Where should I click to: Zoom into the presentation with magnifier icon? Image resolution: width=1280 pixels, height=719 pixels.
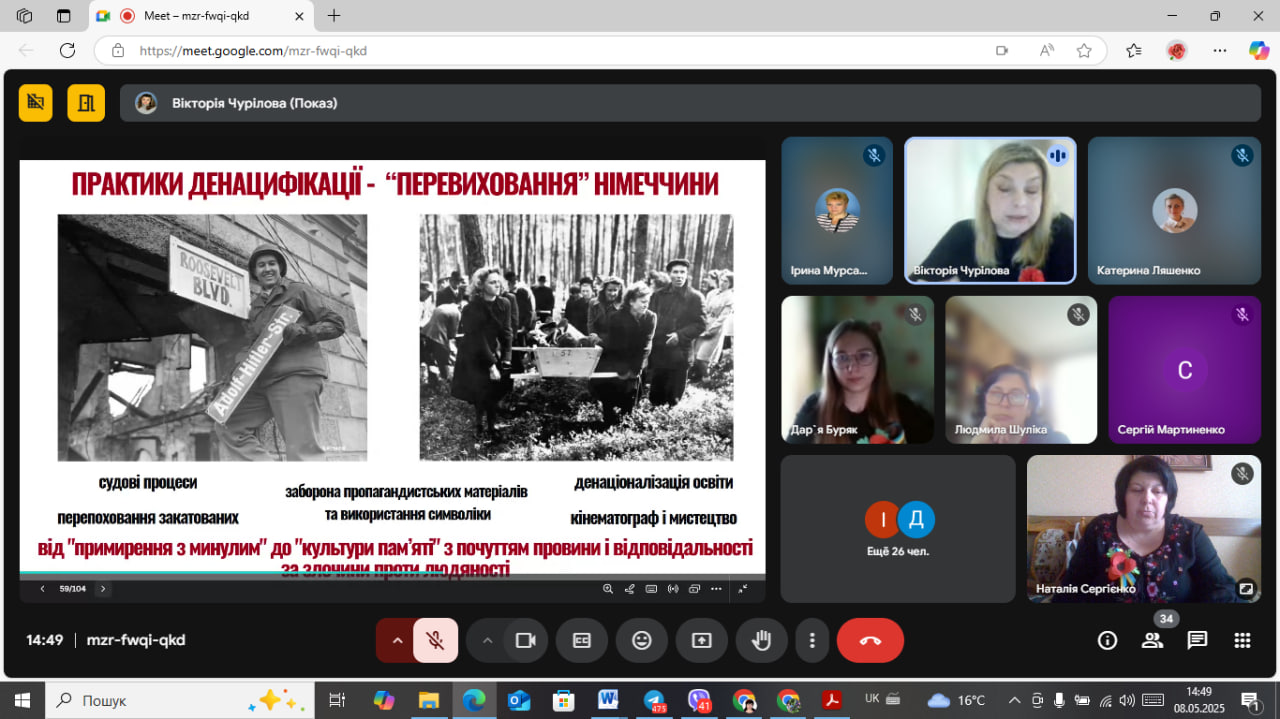(608, 589)
